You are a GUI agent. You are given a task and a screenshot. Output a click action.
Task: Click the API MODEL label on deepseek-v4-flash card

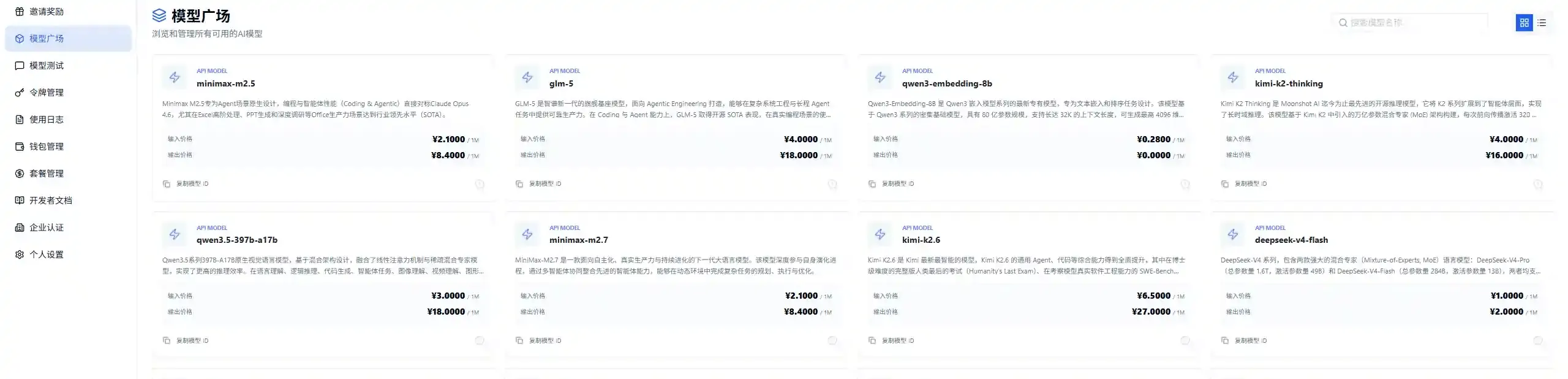[1270, 228]
